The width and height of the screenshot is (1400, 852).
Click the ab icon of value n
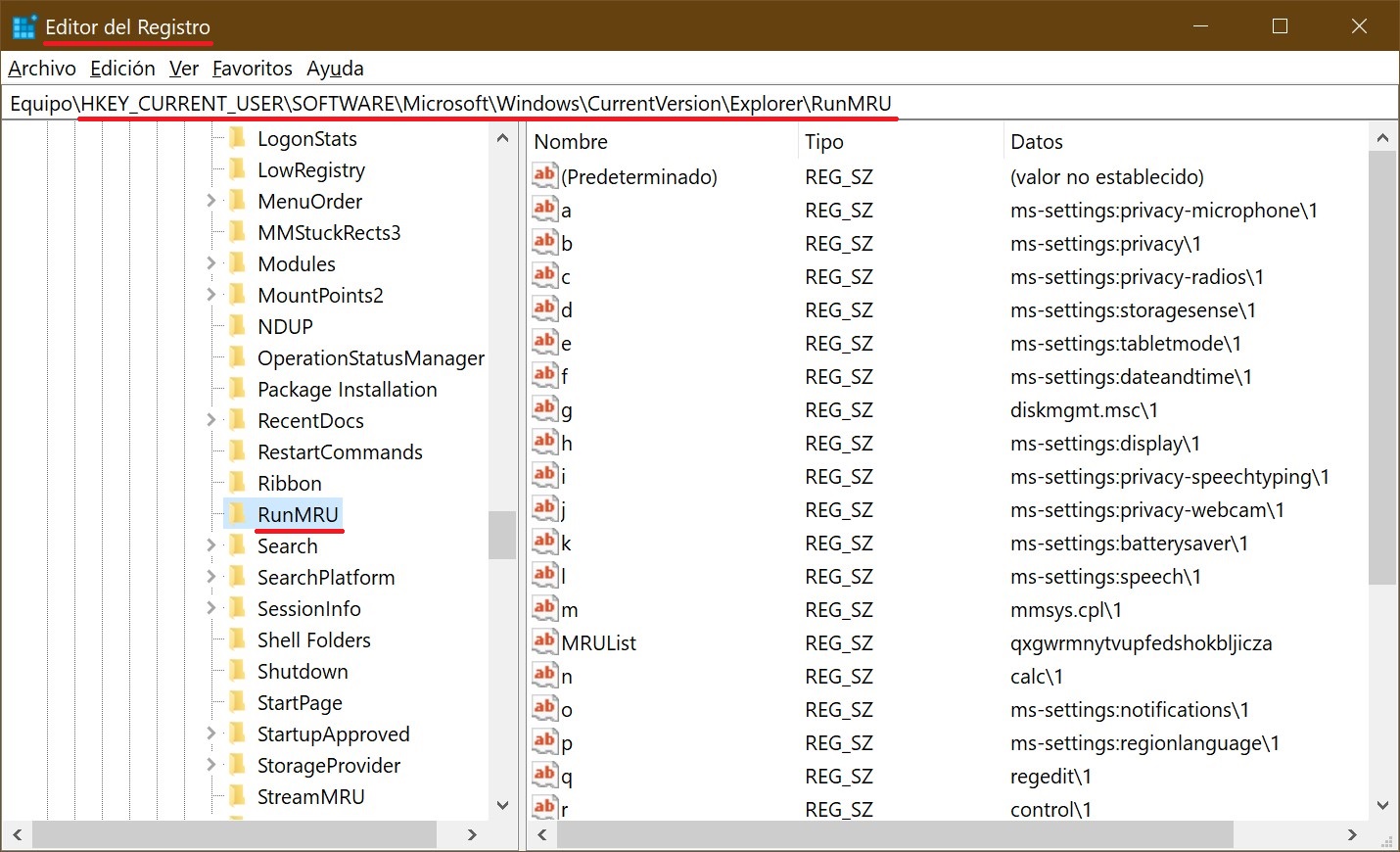[545, 675]
